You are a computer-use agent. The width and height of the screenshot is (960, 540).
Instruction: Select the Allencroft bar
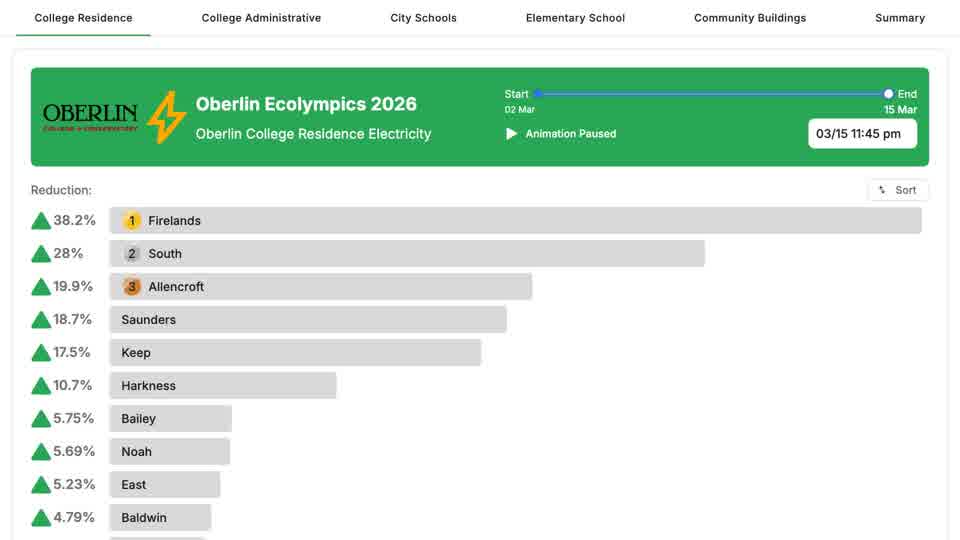coord(321,287)
